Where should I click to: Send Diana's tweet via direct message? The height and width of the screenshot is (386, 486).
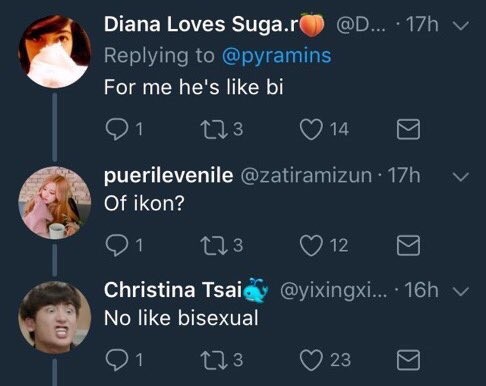(408, 129)
